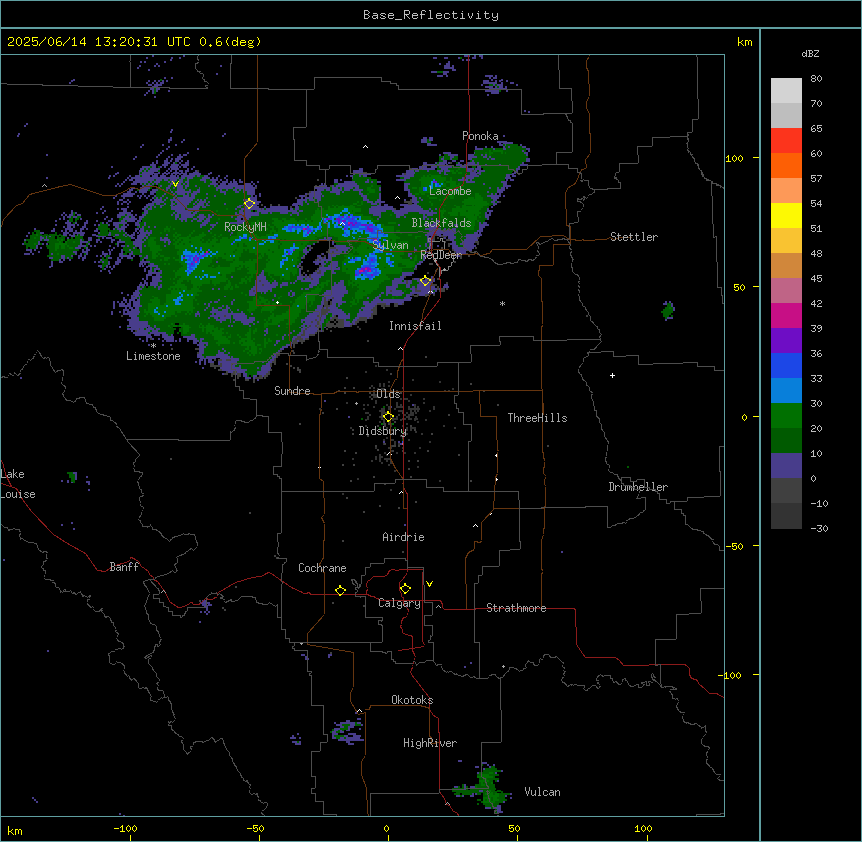Click the Okotoks city label
Screen dimensions: 862x842
click(x=412, y=700)
